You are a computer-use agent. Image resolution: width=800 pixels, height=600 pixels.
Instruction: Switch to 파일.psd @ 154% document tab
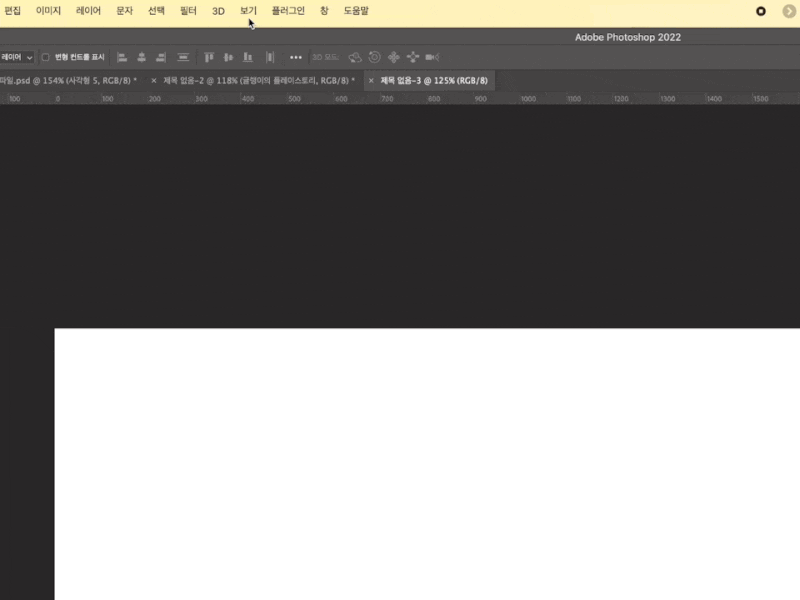click(68, 81)
